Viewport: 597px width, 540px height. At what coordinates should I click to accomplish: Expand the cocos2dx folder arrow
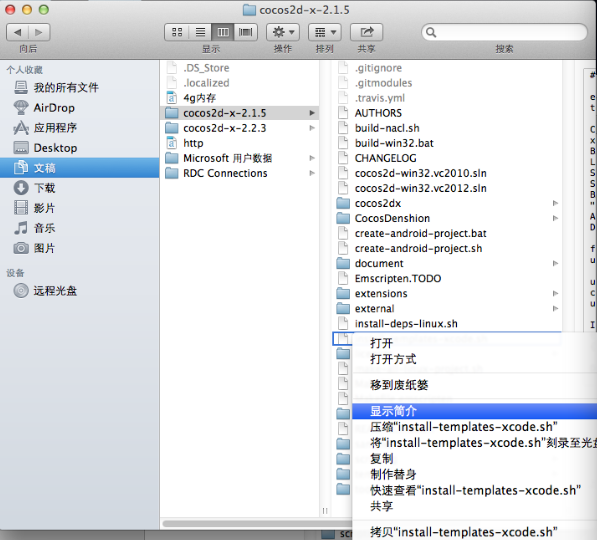pyautogui.click(x=555, y=203)
